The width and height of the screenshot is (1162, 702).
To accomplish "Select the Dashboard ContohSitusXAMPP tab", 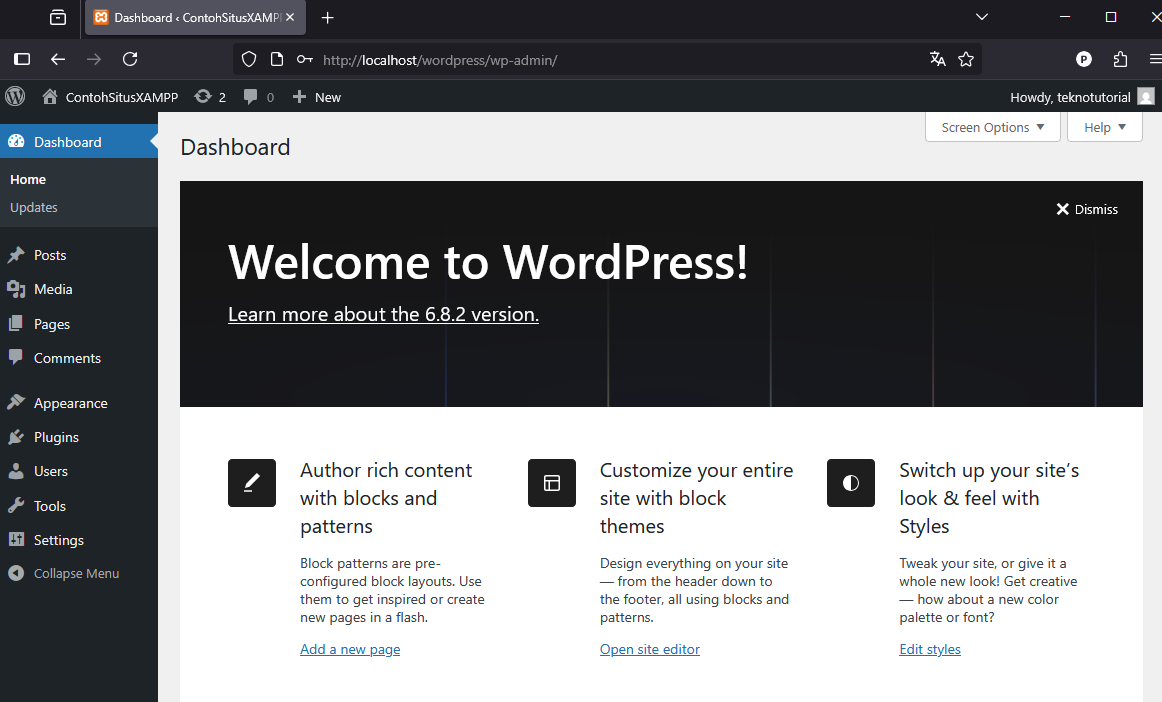I will point(195,17).
